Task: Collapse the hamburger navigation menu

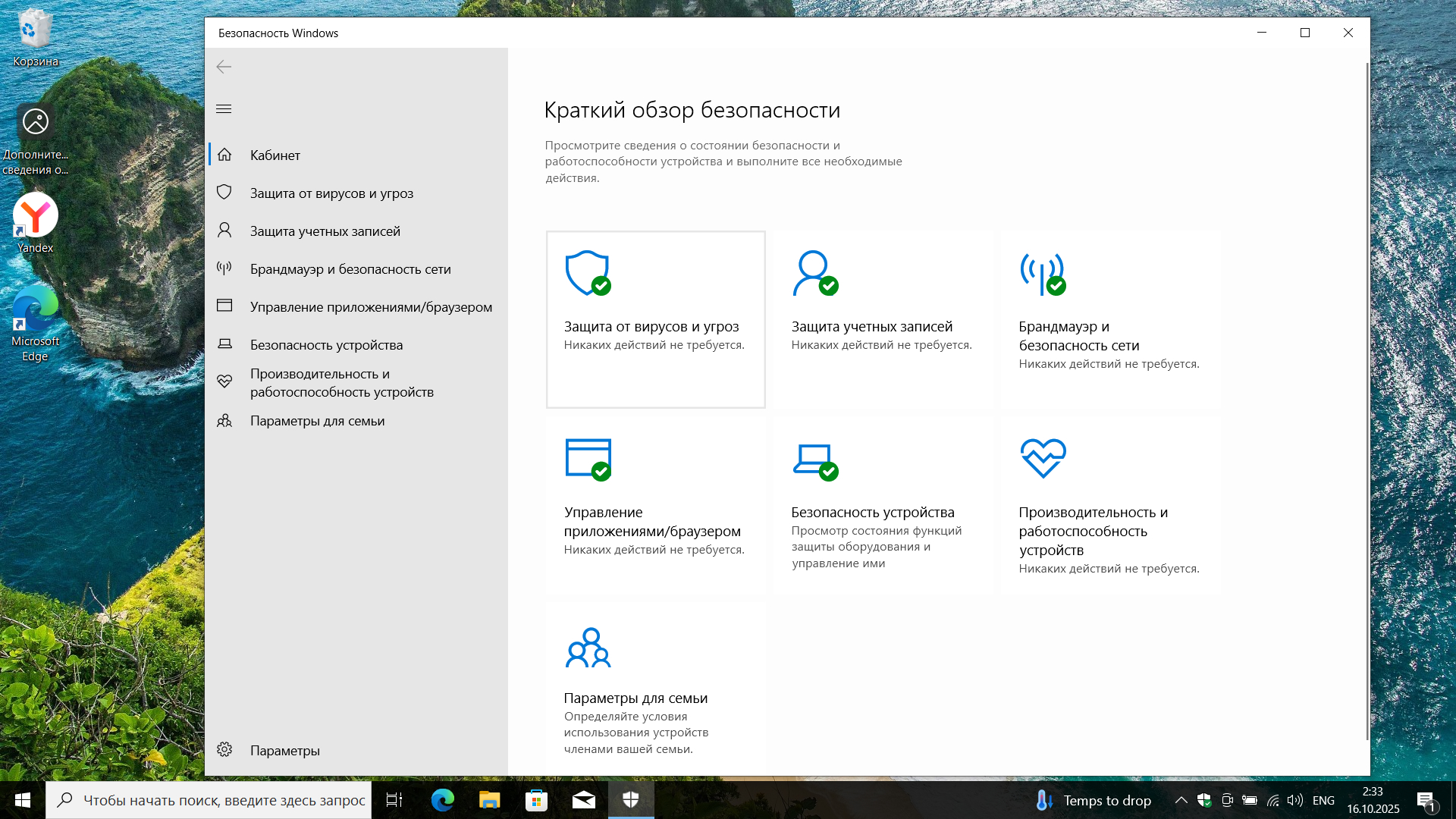Action: [224, 109]
